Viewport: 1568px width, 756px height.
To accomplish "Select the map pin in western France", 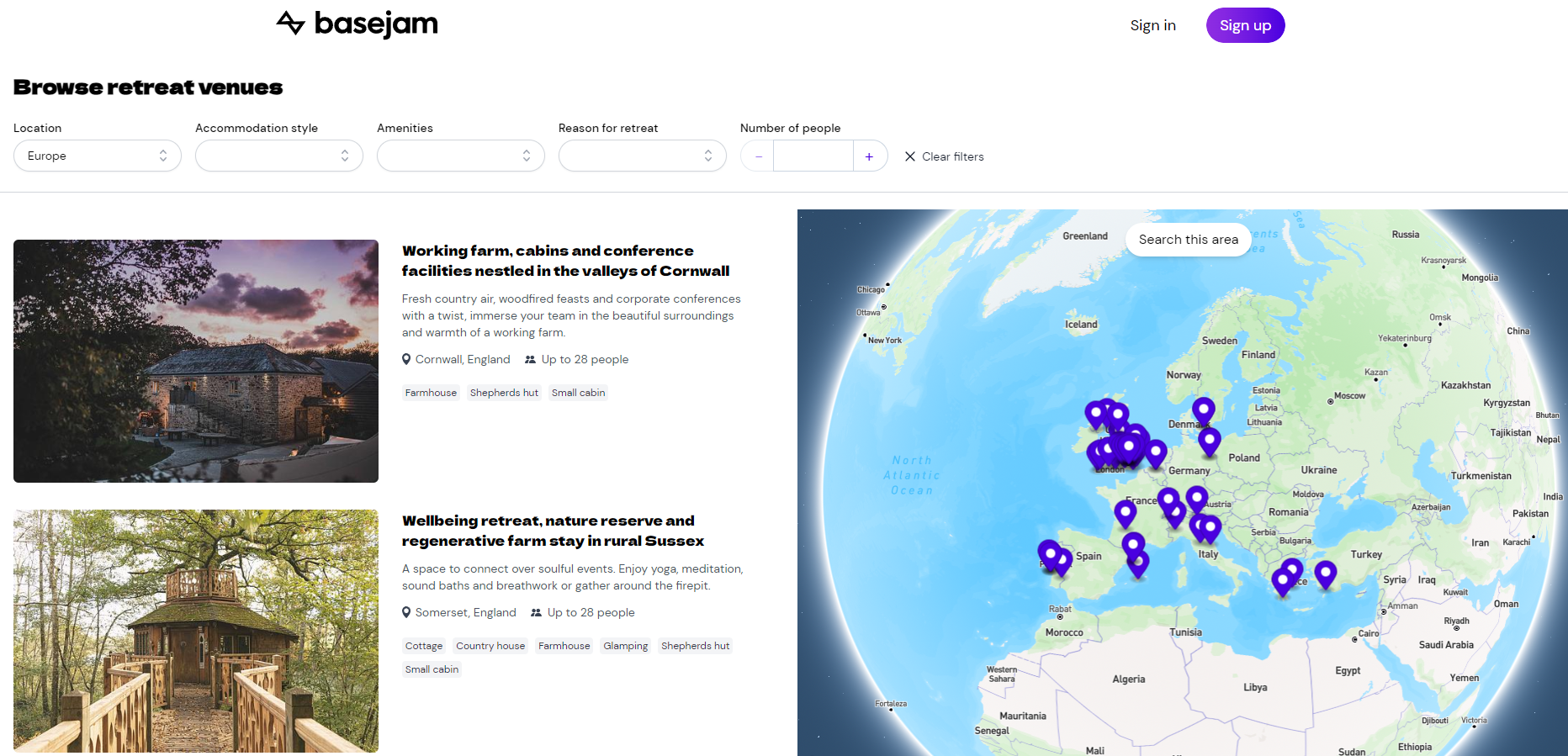I will coord(1126,514).
